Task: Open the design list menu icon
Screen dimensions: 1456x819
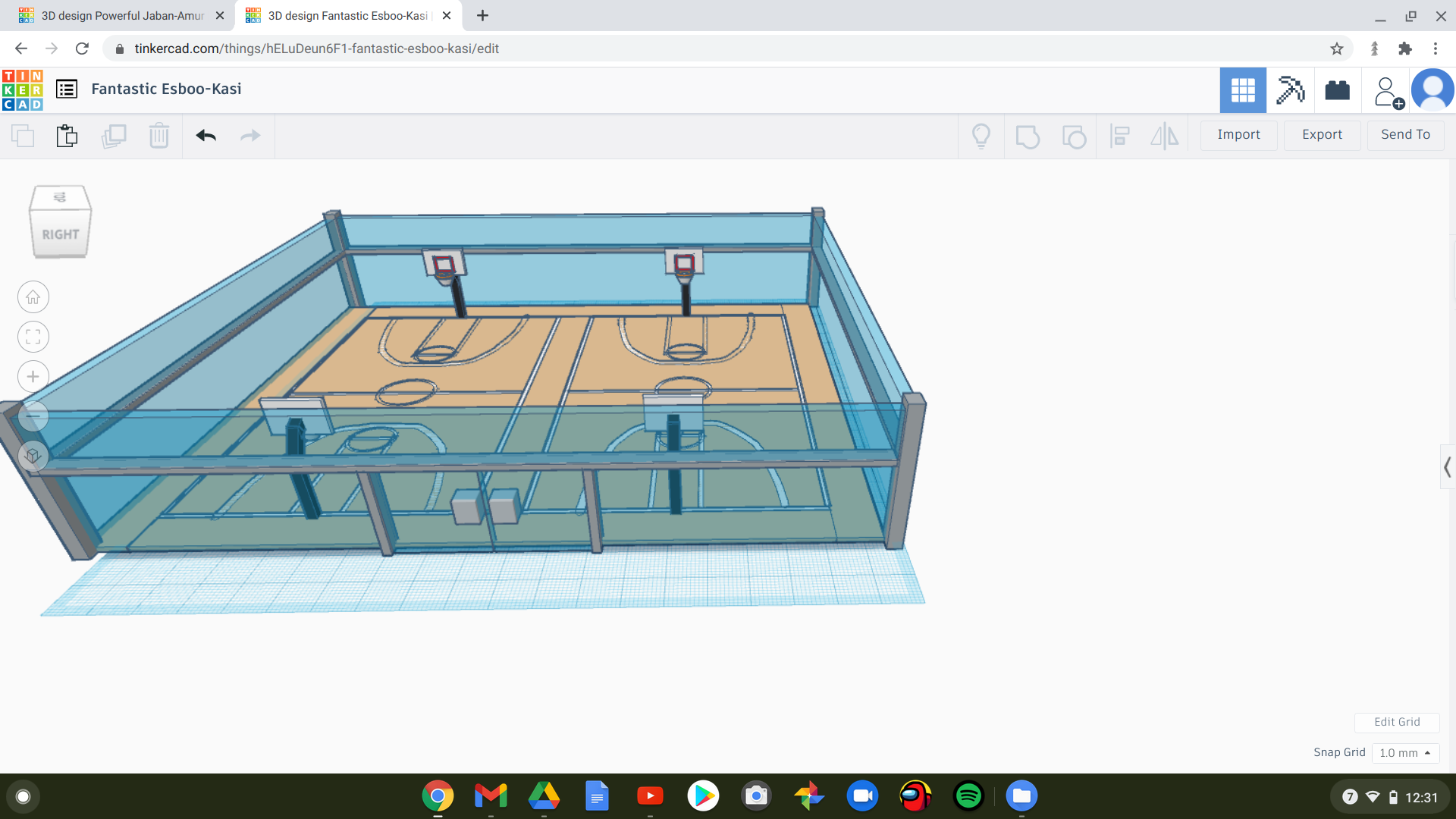Action: (x=67, y=89)
